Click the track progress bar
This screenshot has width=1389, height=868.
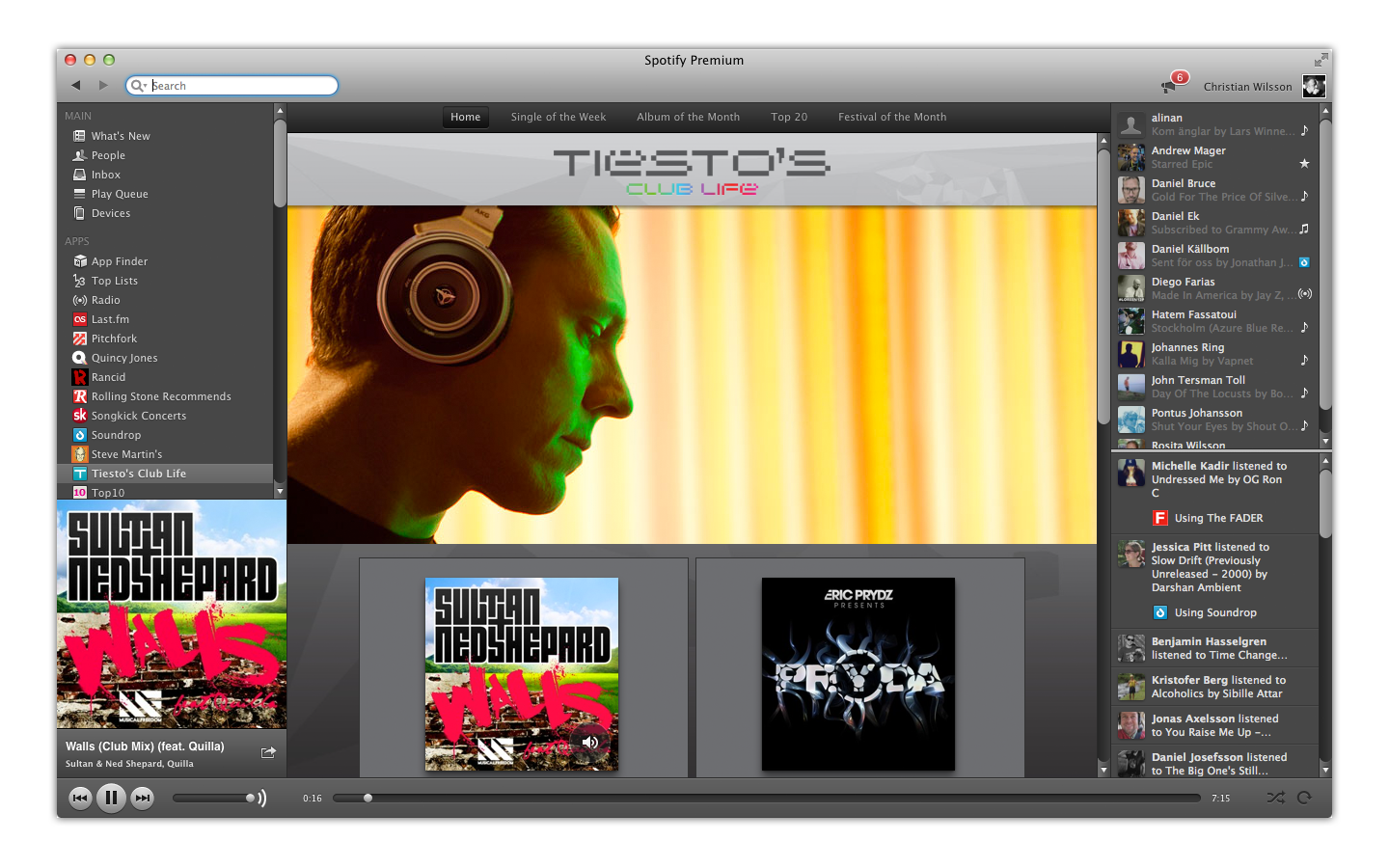pyautogui.click(x=767, y=798)
